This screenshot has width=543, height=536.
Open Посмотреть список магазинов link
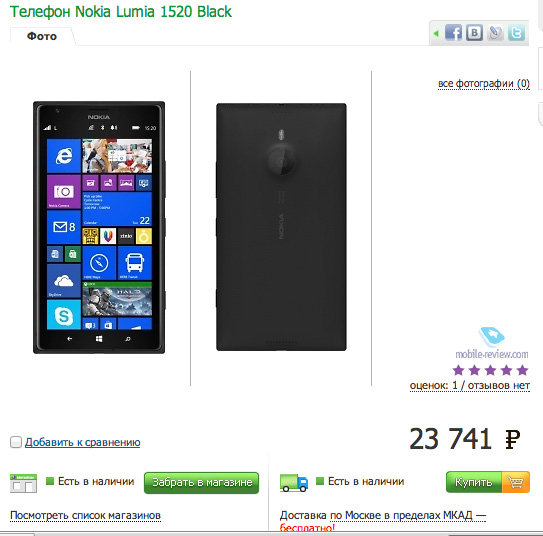(x=85, y=516)
